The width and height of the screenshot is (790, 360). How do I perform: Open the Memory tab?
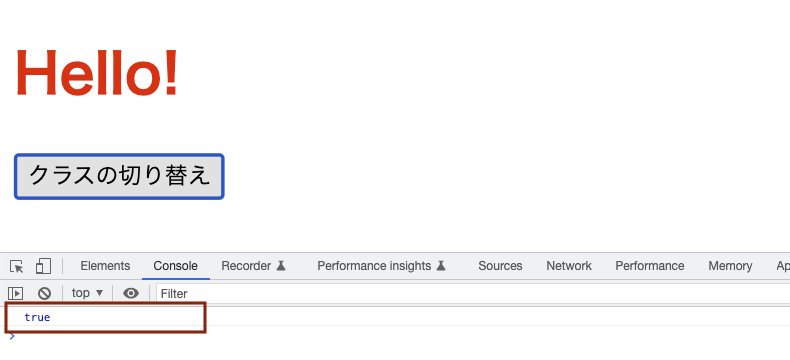(730, 266)
